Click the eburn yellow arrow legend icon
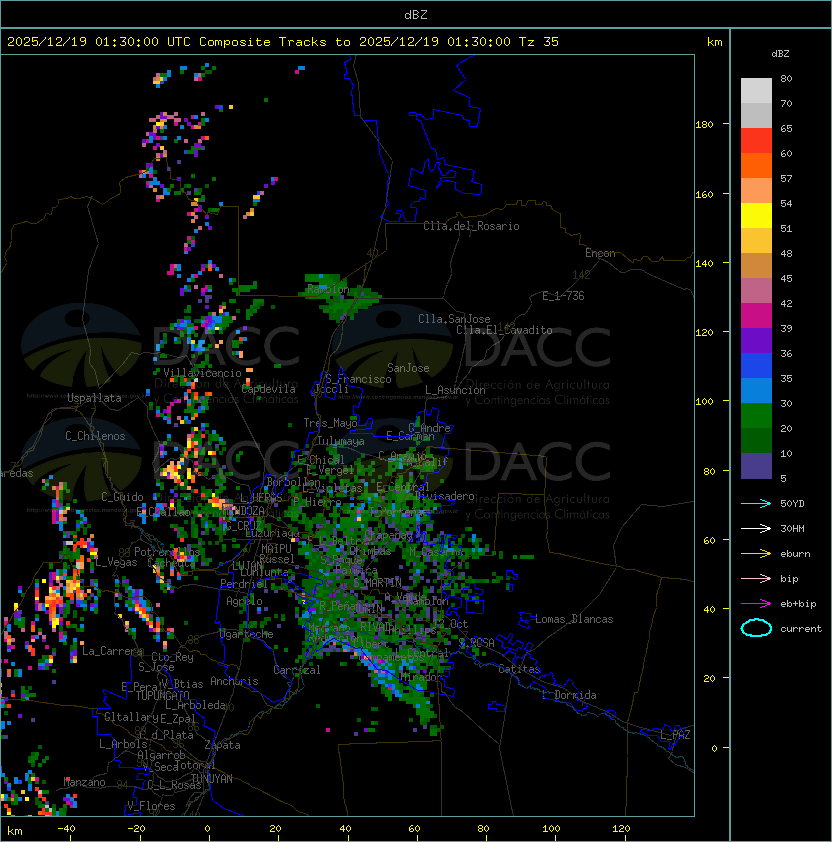The width and height of the screenshot is (832, 842). [756, 554]
